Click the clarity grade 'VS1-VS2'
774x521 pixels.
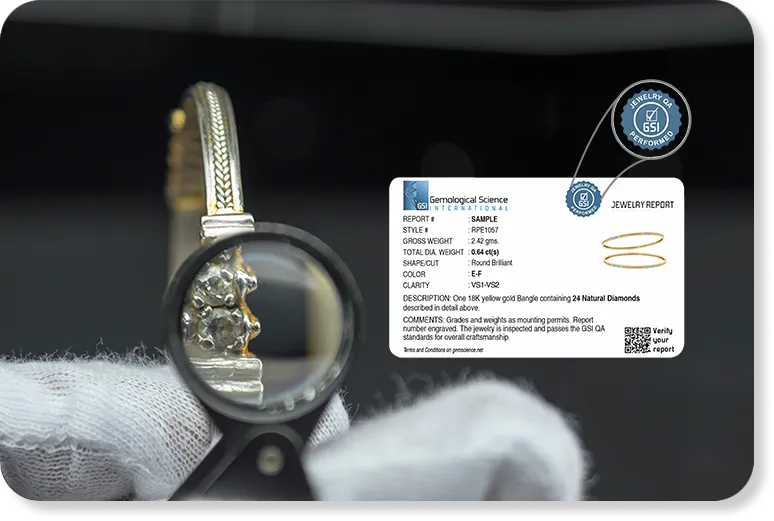485,285
